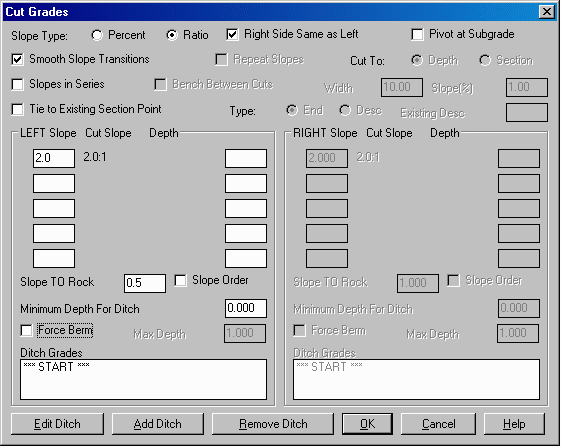561x447 pixels.
Task: Toggle the left Force Berm checkbox
Action: click(26, 330)
